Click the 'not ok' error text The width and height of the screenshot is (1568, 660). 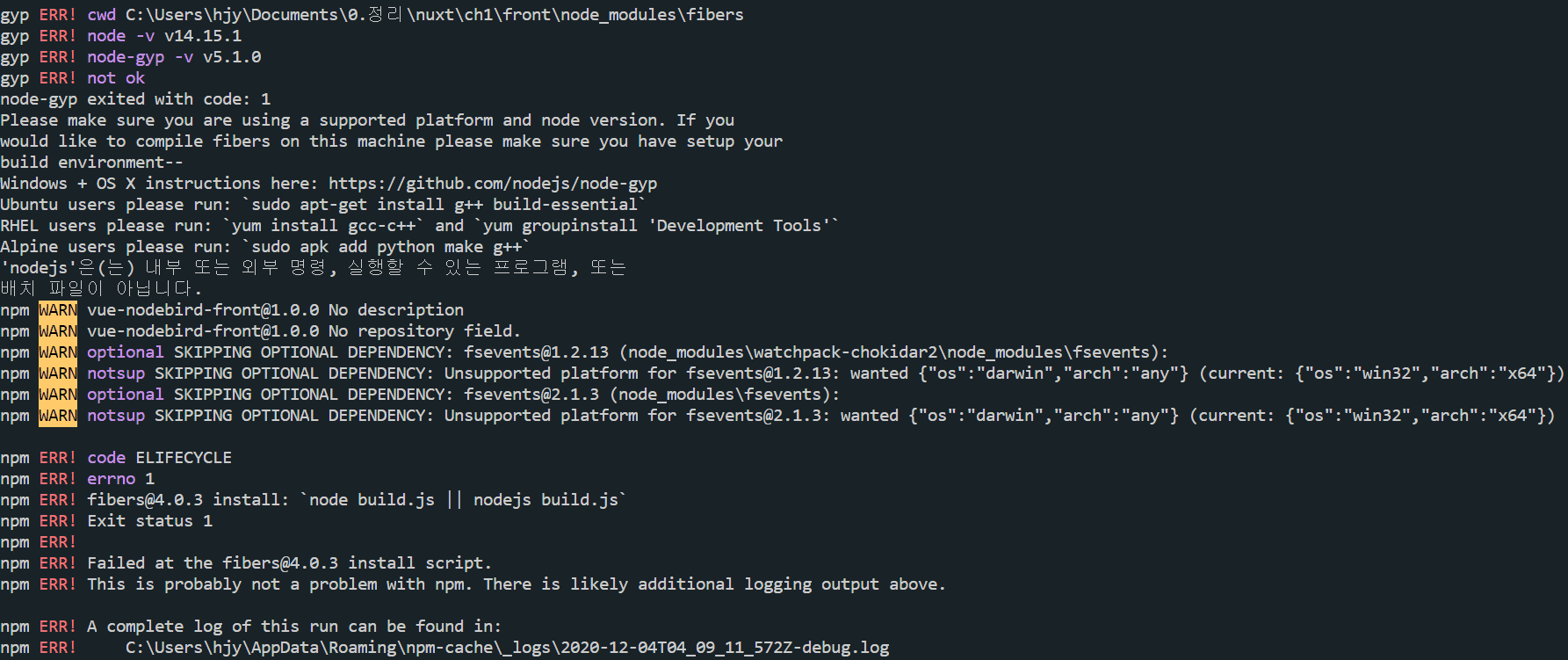pyautogui.click(x=116, y=78)
